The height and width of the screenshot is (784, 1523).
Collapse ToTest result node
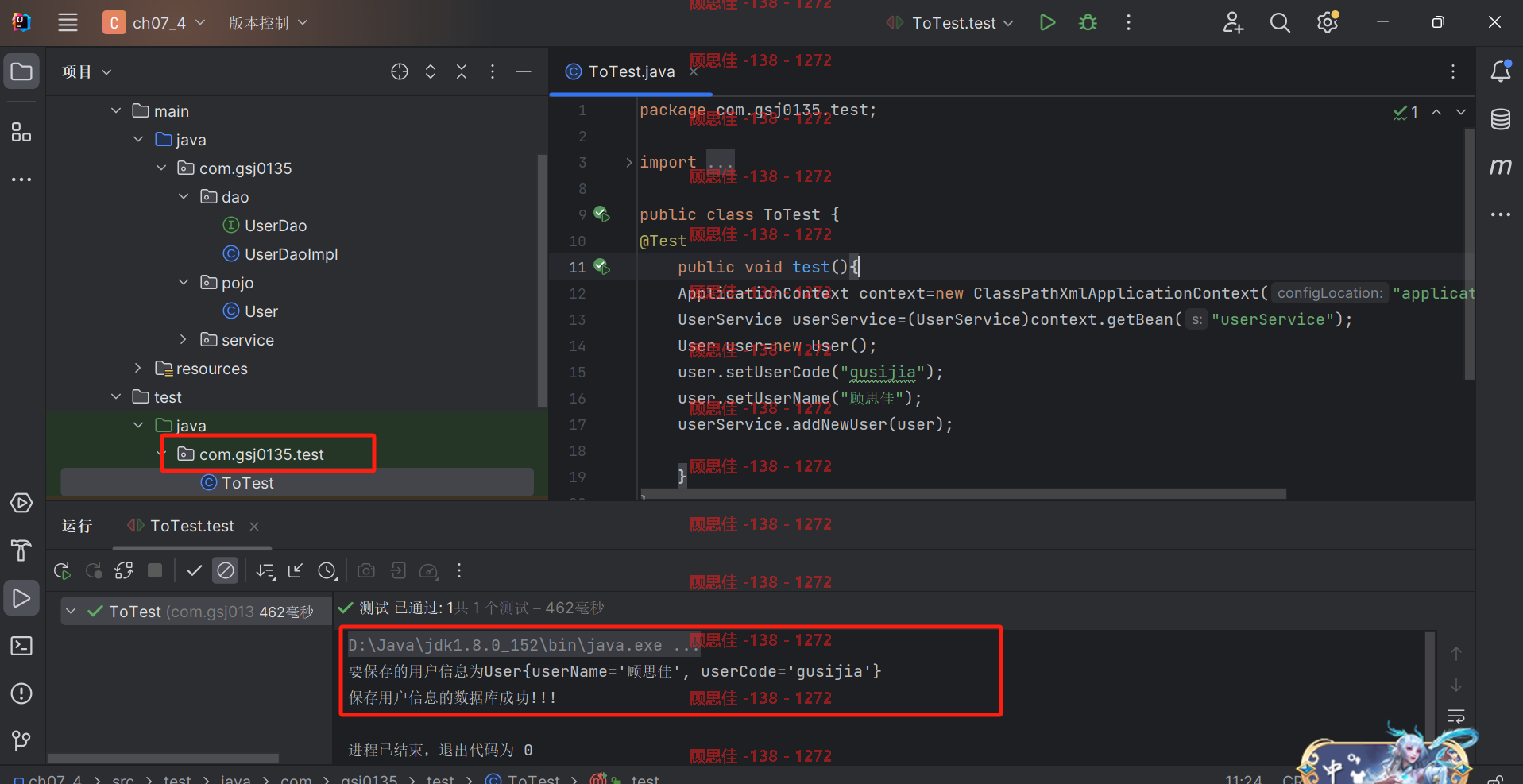[x=71, y=611]
